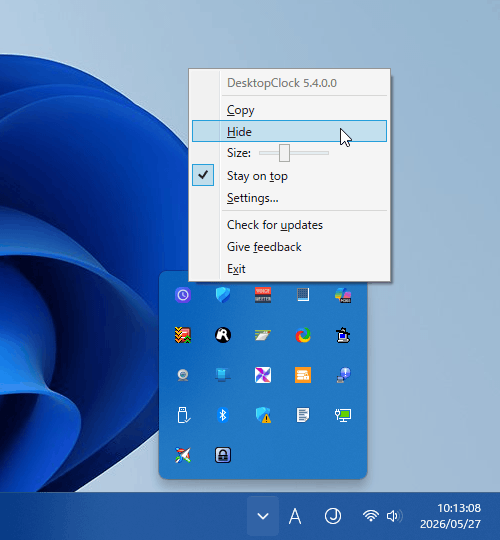Click the purple clock tray icon

pyautogui.click(x=183, y=295)
